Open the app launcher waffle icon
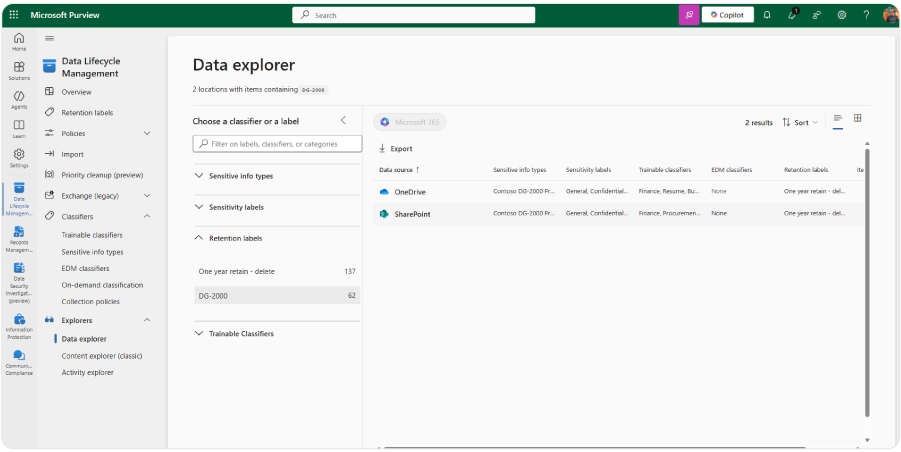 coord(14,15)
